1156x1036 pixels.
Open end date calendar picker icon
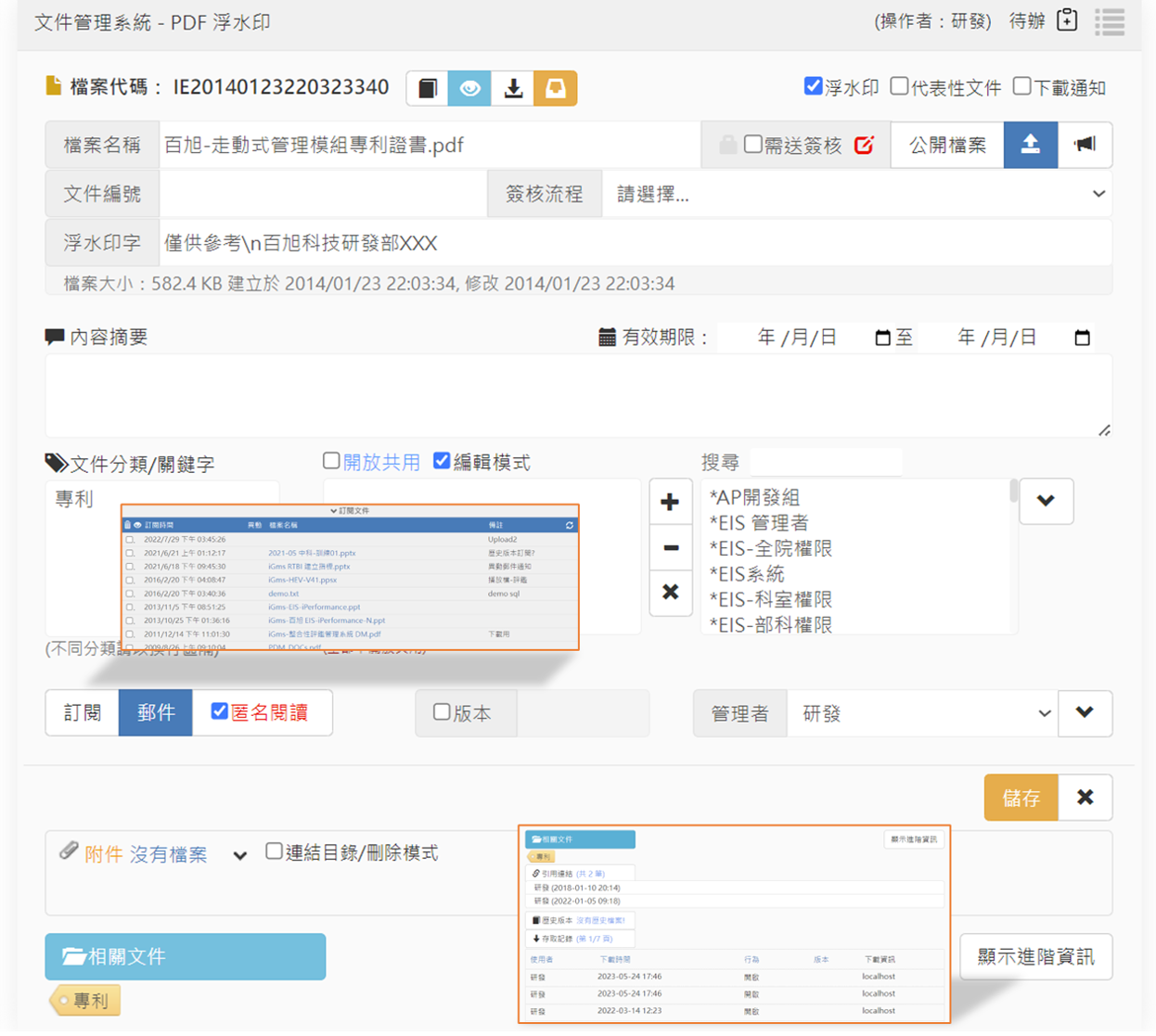point(1082,338)
